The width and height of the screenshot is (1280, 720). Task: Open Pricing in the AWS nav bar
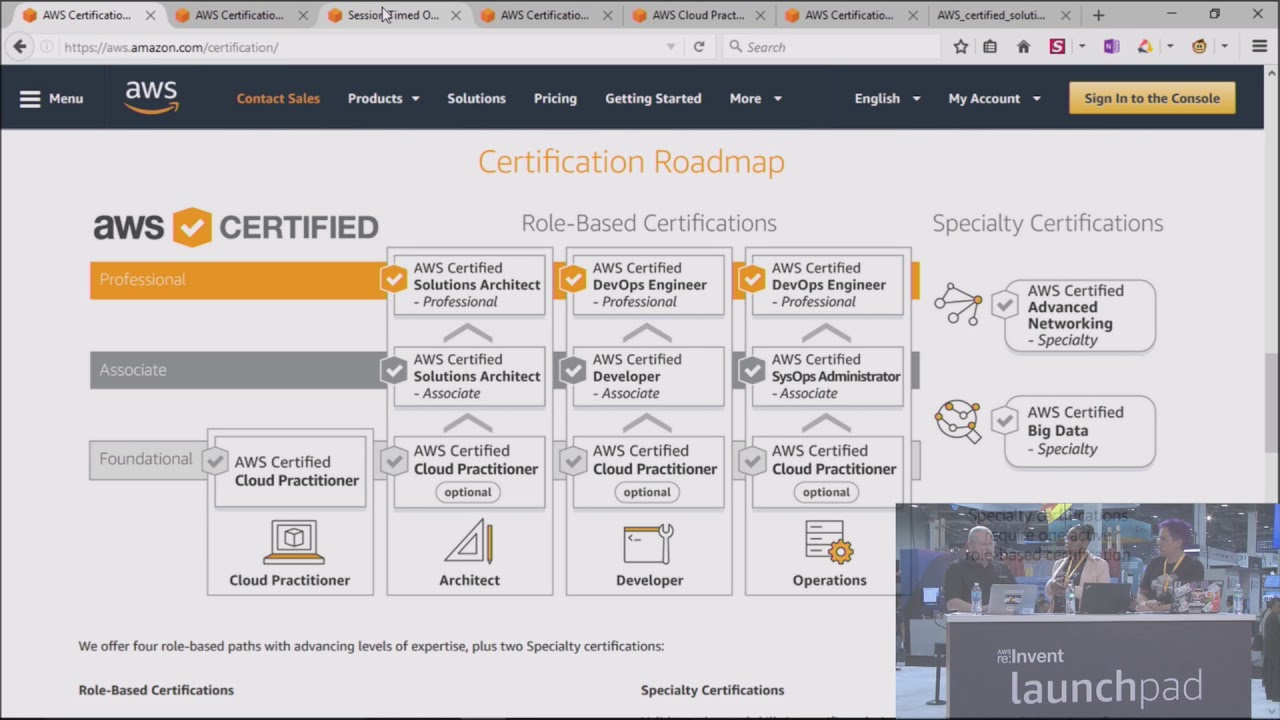pyautogui.click(x=555, y=98)
